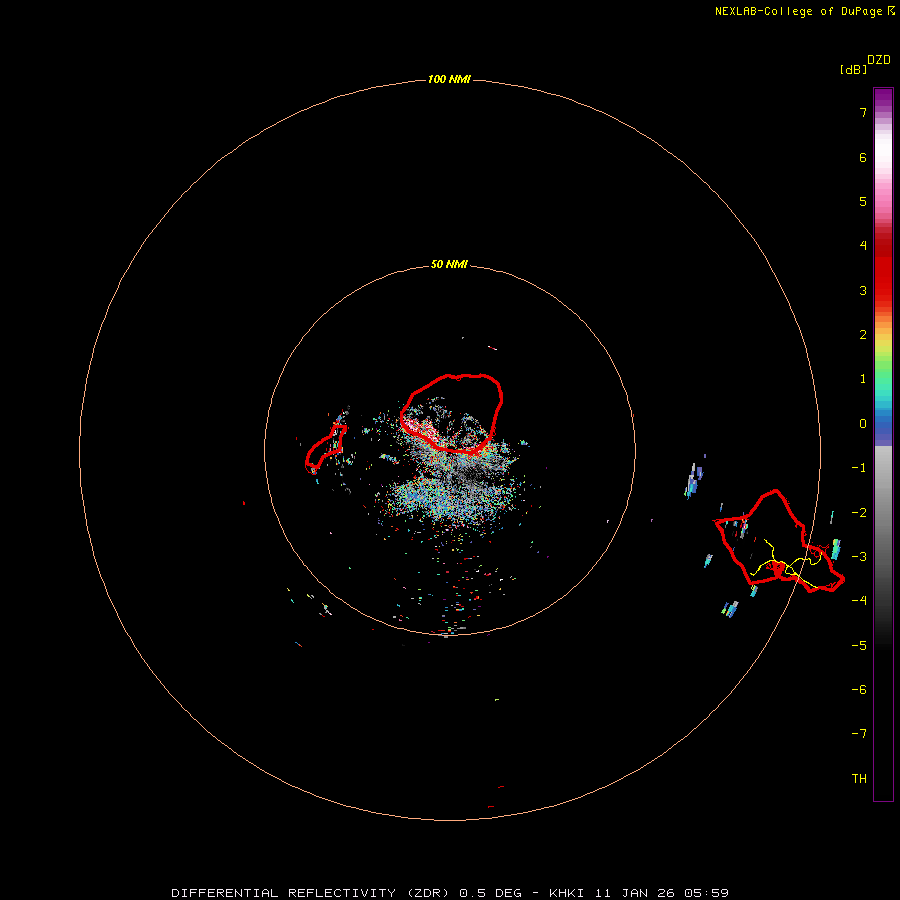
Task: Pick the red band of the color bar
Action: 883,267
